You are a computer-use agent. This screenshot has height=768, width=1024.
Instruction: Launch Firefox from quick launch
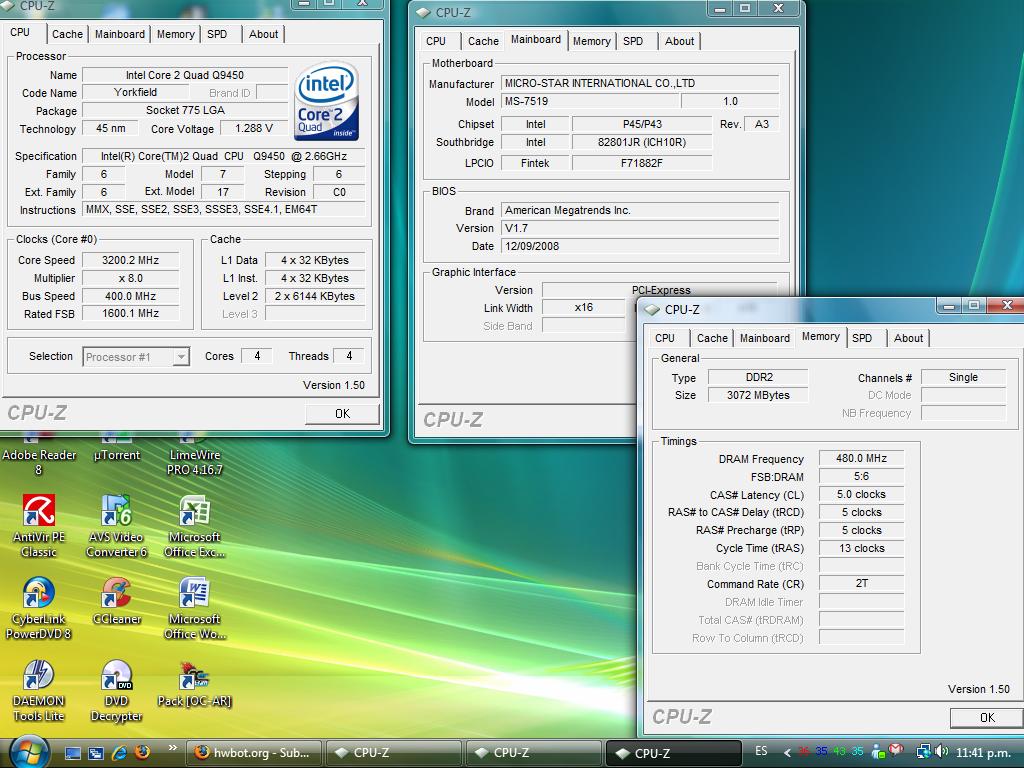pyautogui.click(x=142, y=753)
